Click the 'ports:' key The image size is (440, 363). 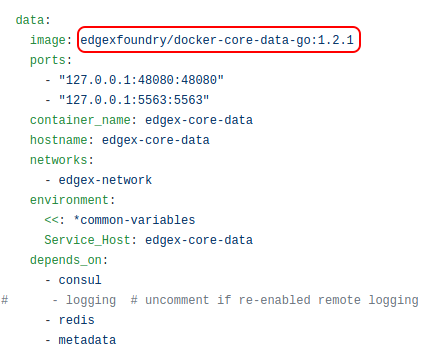[51, 60]
